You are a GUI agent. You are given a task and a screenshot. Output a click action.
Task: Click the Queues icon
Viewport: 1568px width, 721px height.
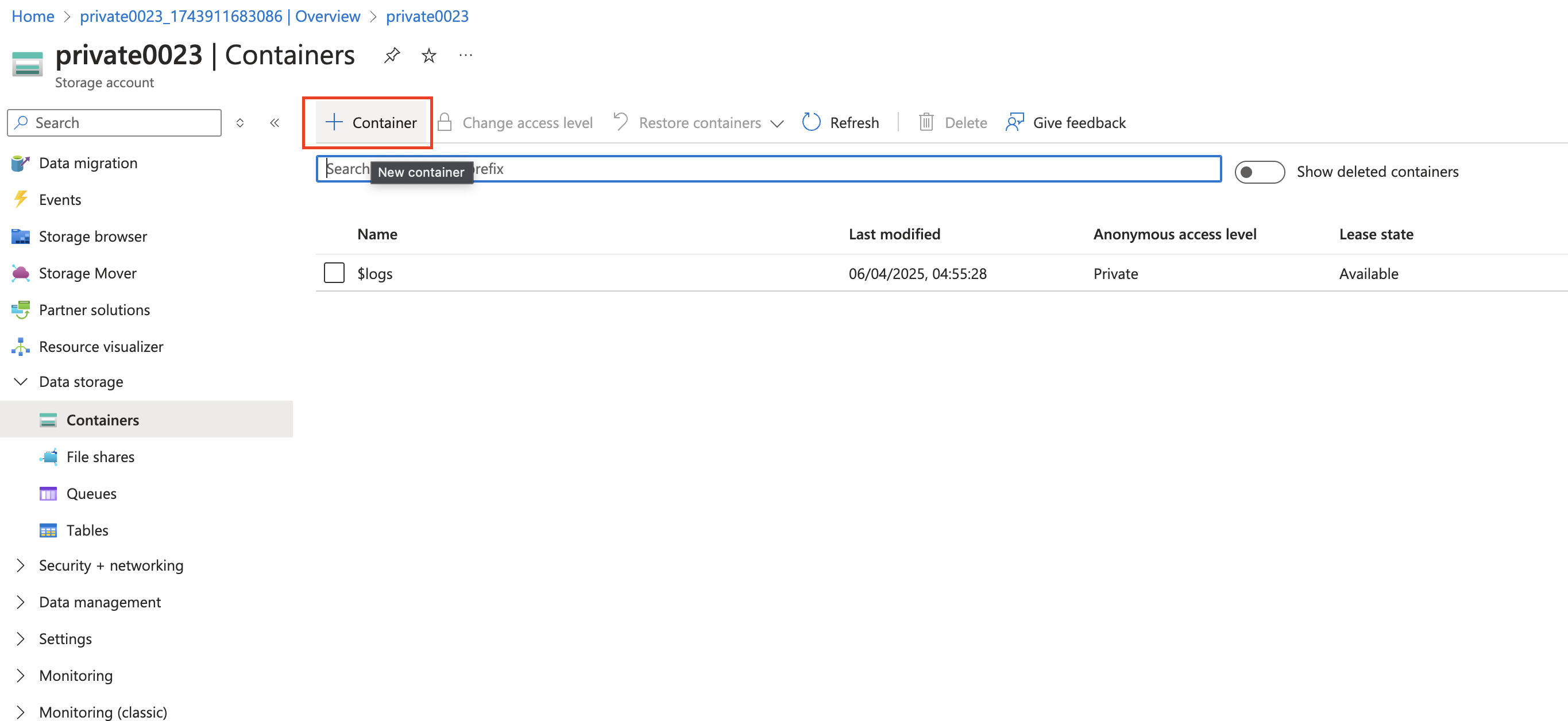[48, 494]
